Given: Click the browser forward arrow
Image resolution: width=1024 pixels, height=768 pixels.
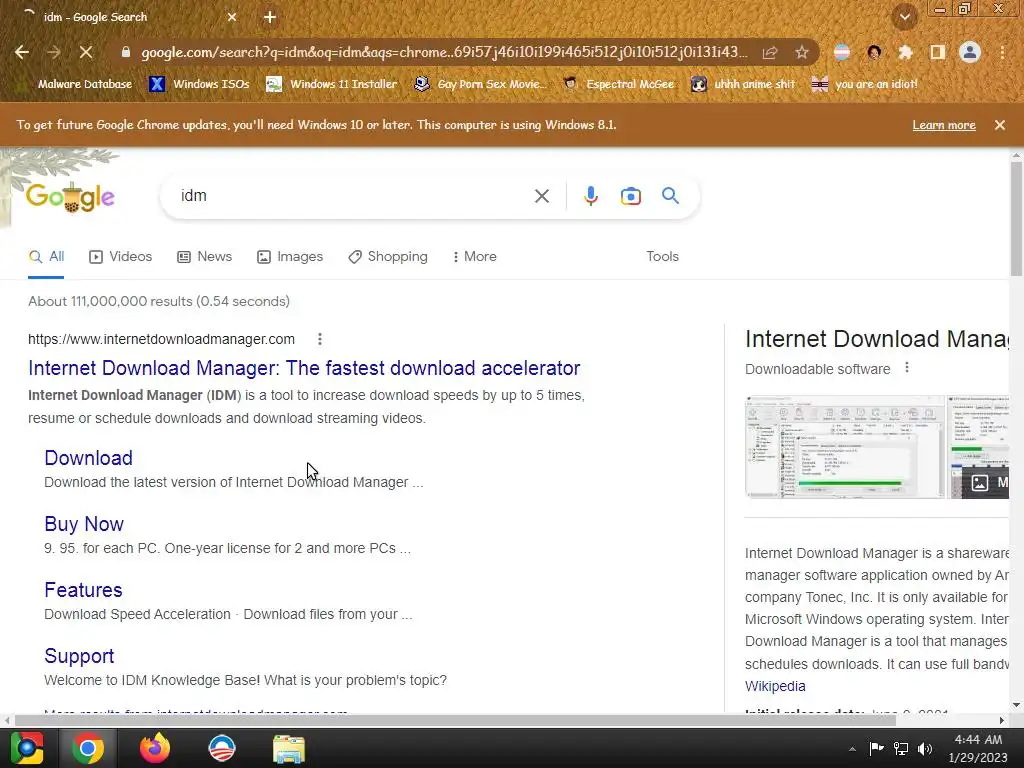Looking at the screenshot, I should (54, 52).
